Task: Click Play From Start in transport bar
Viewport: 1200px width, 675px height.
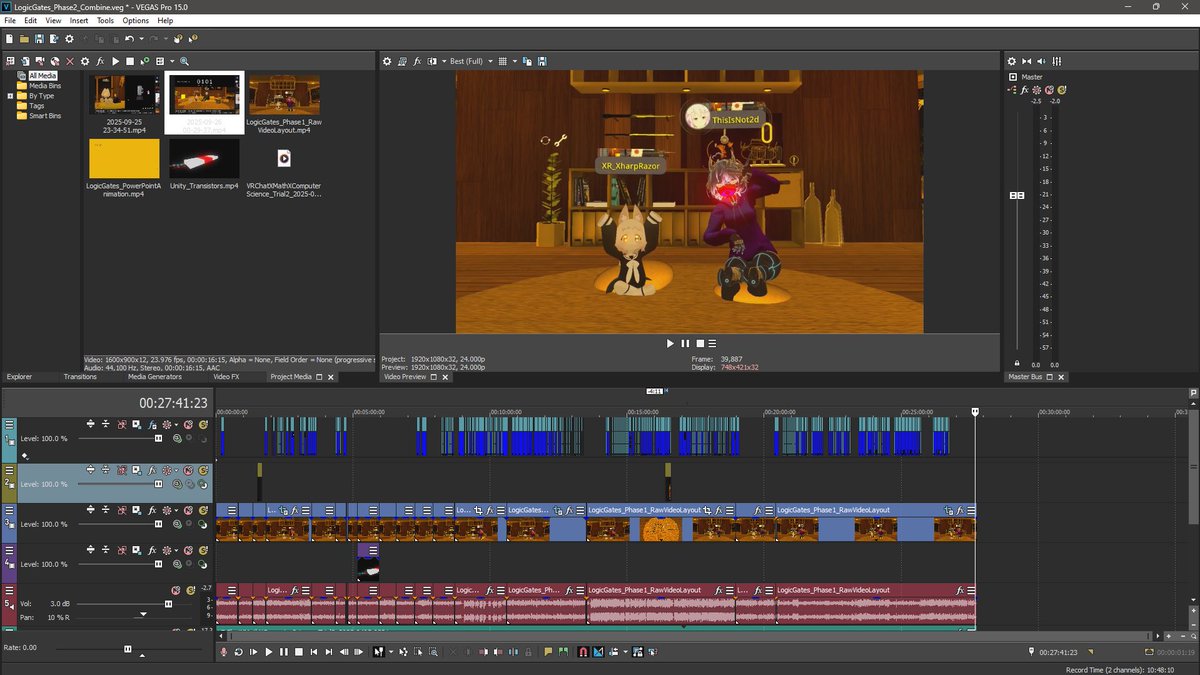Action: click(254, 652)
